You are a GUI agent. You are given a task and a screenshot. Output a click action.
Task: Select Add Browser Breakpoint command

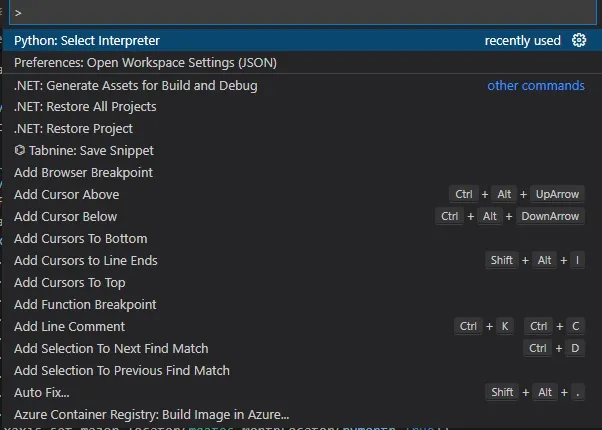[x=83, y=173]
